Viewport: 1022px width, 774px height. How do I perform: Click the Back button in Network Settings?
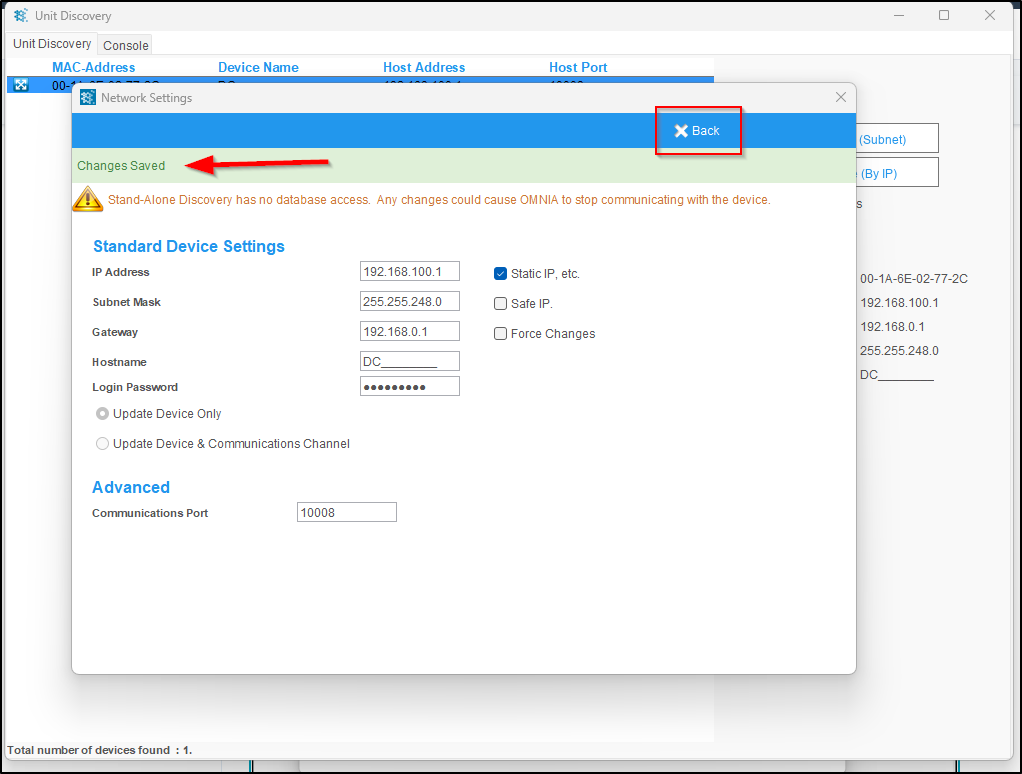[x=697, y=131]
